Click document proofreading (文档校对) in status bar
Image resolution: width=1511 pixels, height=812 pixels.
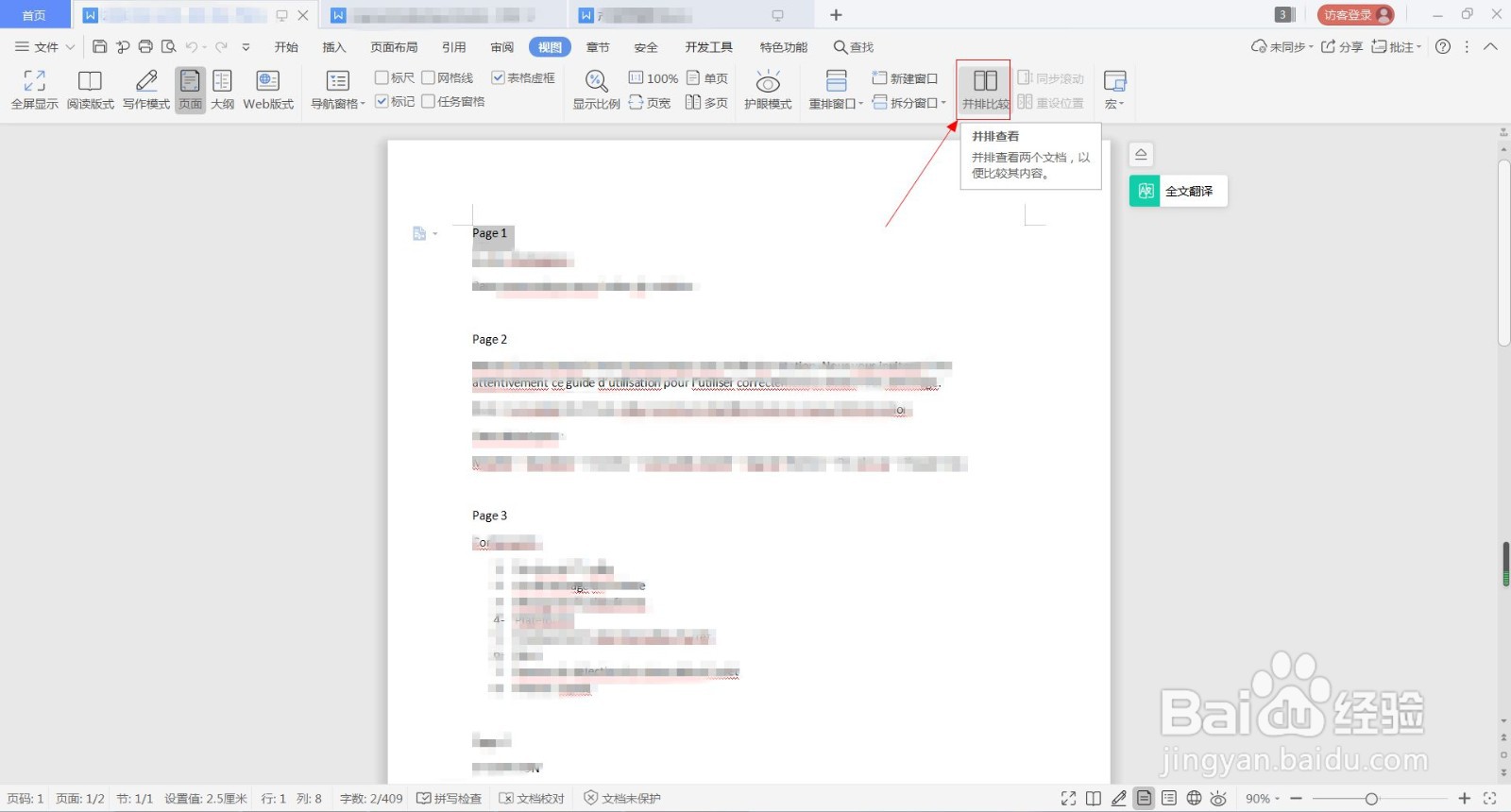point(532,798)
